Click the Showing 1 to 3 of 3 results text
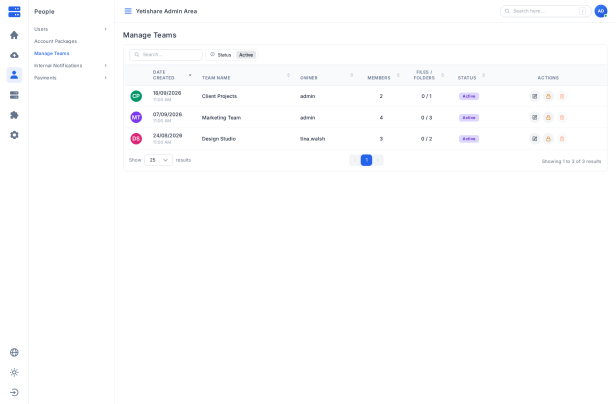616x404 pixels. (x=571, y=161)
